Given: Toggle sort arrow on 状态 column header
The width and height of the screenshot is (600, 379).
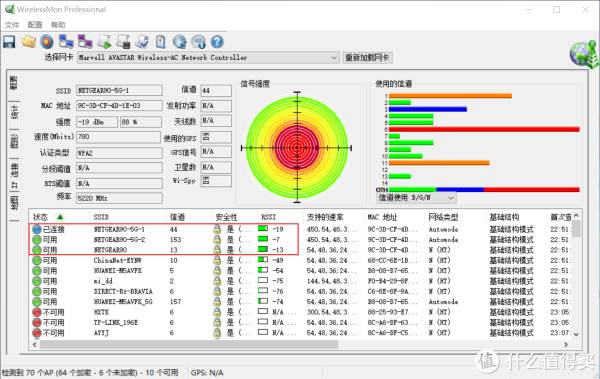Looking at the screenshot, I should [x=60, y=217].
